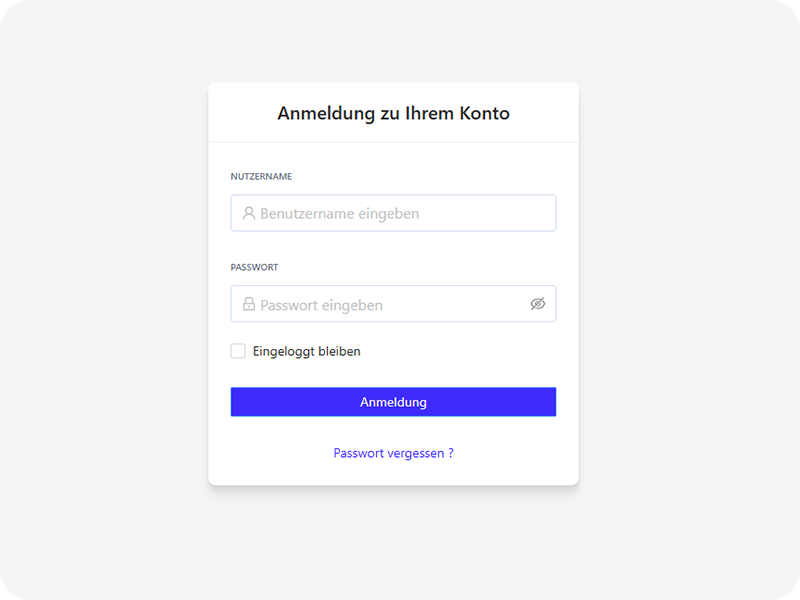
Task: Click the "Passwort eingeben" placeholder text
Action: click(321, 305)
